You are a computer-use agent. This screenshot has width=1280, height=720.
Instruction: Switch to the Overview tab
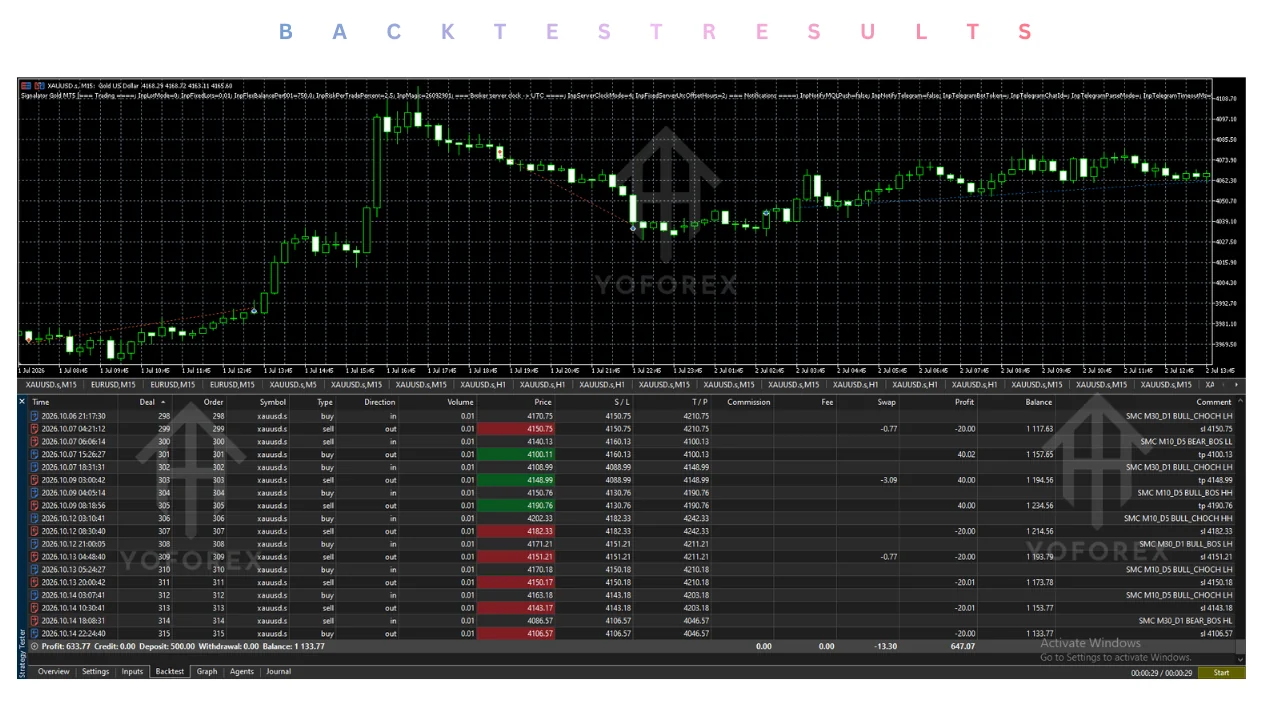53,672
